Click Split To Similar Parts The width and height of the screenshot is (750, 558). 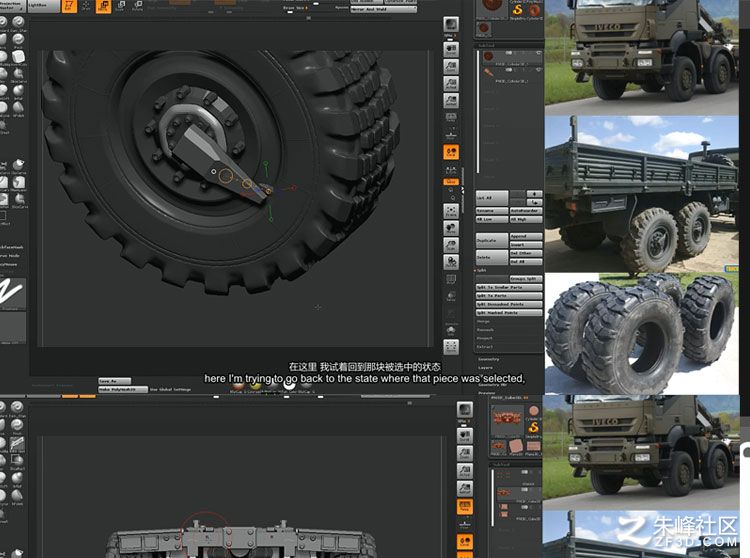click(509, 287)
